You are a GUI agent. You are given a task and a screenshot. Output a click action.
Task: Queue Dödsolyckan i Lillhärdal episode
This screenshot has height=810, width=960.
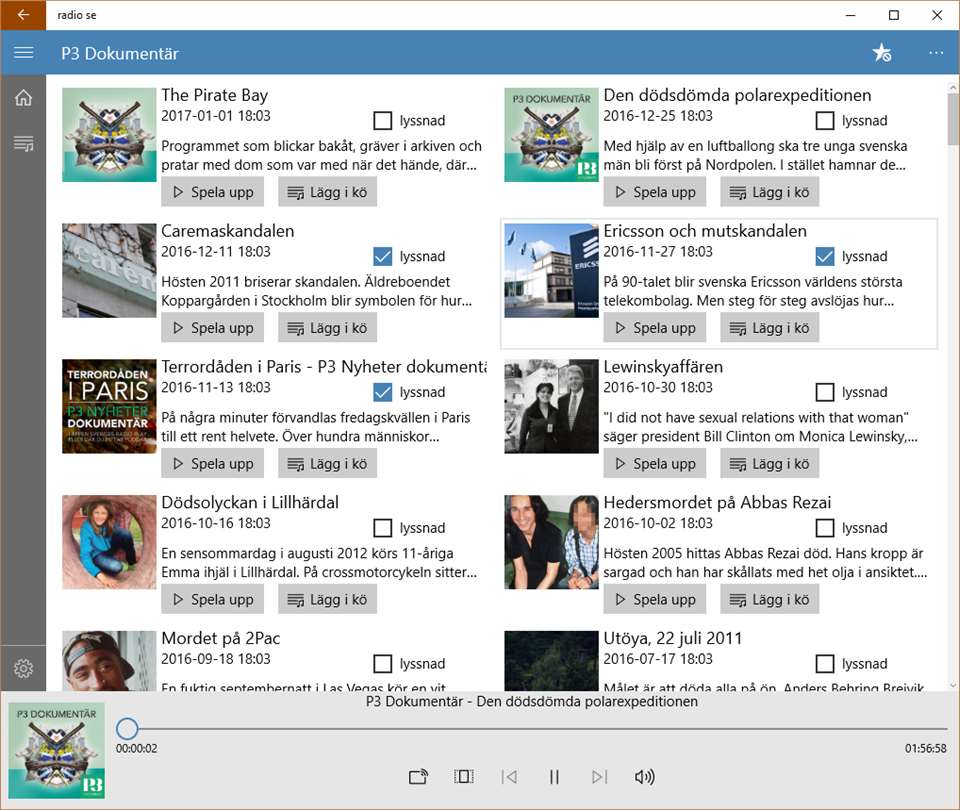pyautogui.click(x=328, y=599)
